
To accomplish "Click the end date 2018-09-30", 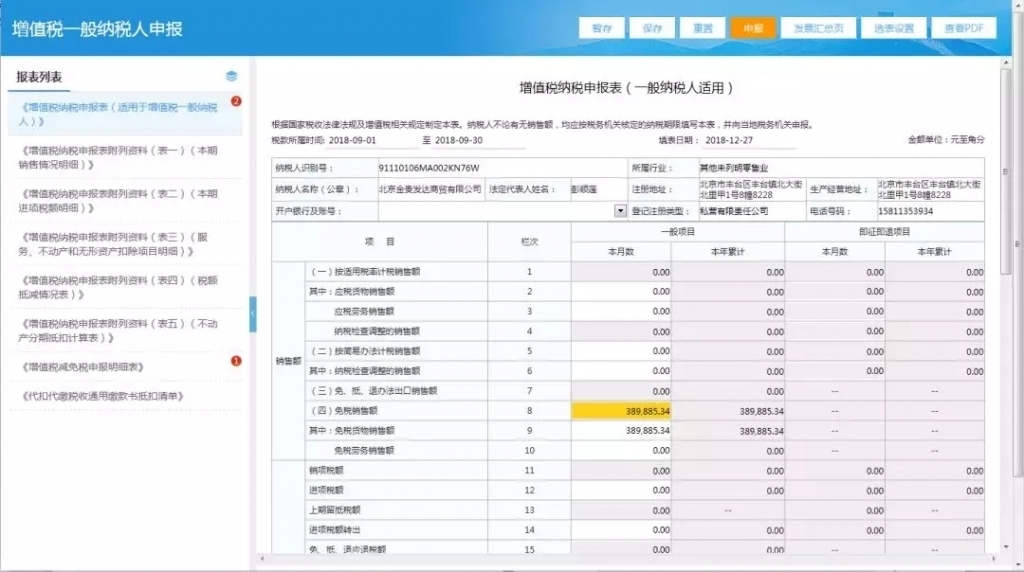I will pyautogui.click(x=458, y=140).
